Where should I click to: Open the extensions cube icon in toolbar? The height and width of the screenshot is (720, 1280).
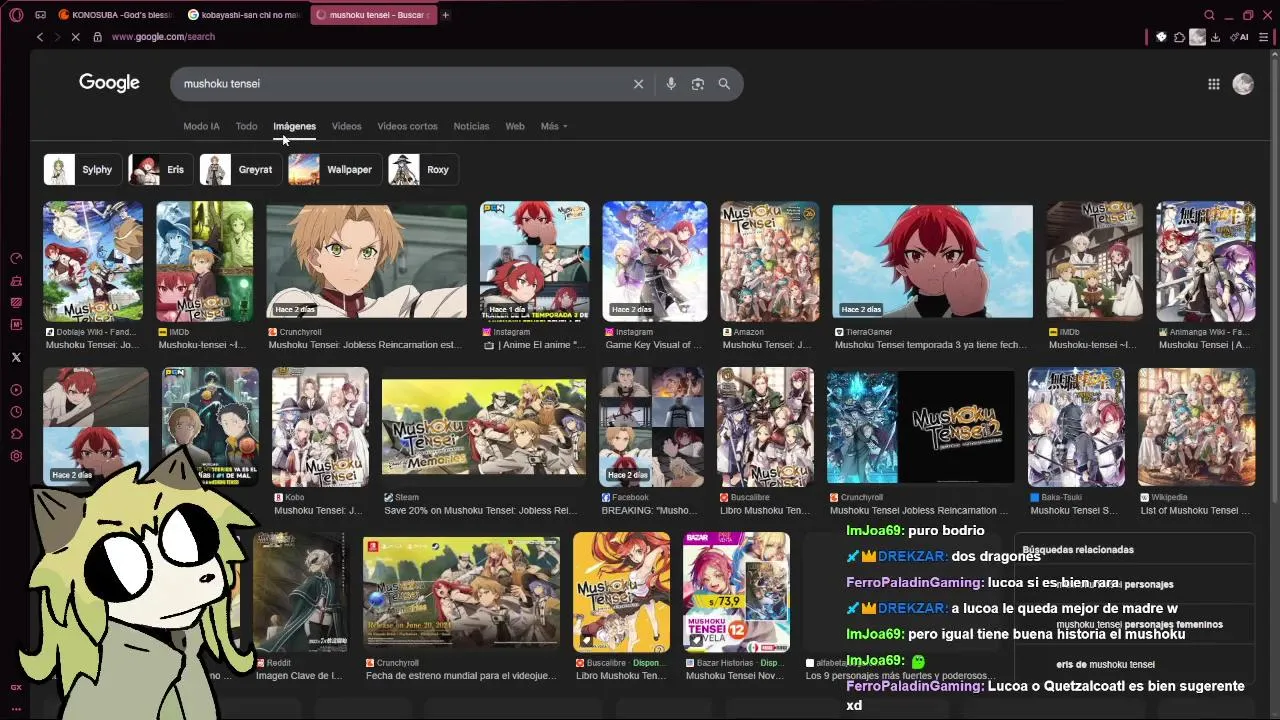1180,37
